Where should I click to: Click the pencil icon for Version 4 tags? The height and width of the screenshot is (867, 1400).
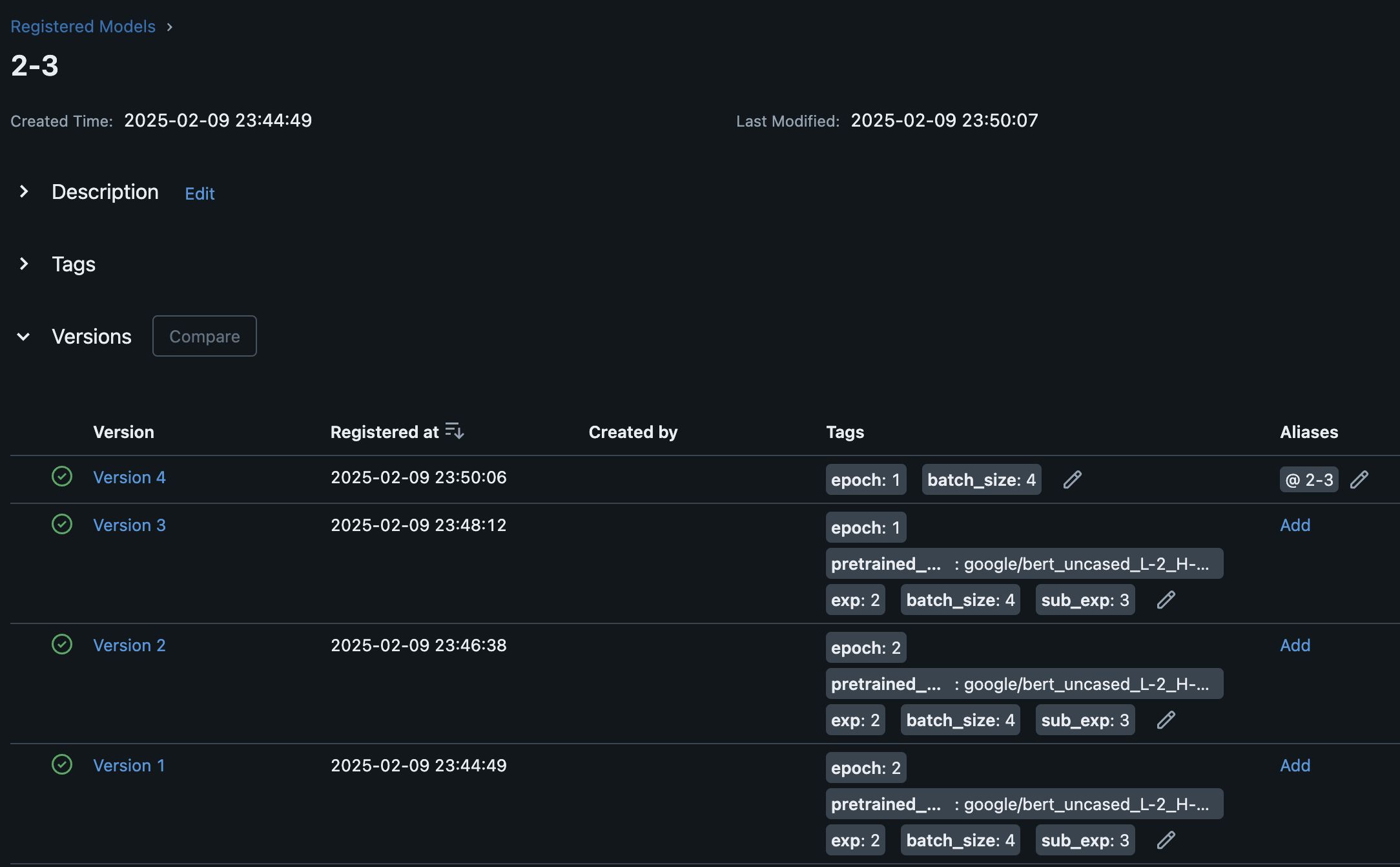pos(1072,479)
